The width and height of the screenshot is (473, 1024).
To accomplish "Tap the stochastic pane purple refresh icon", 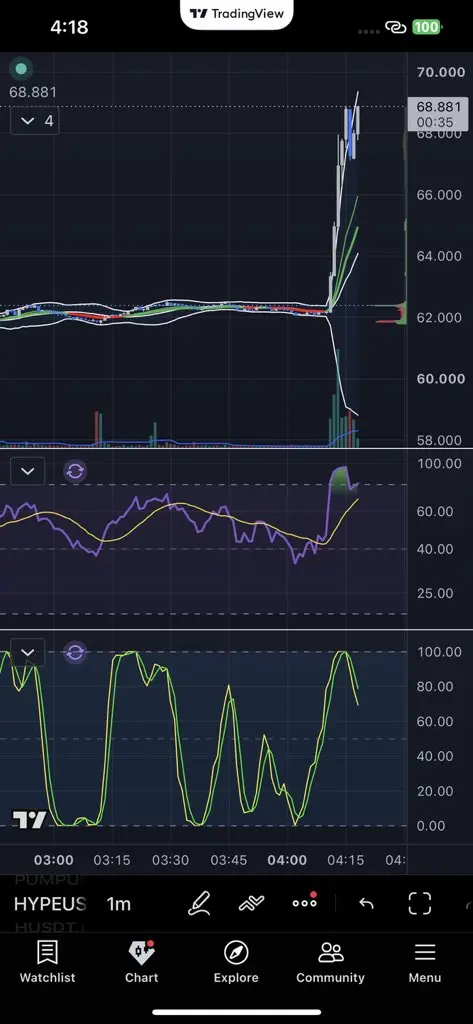I will pos(75,652).
